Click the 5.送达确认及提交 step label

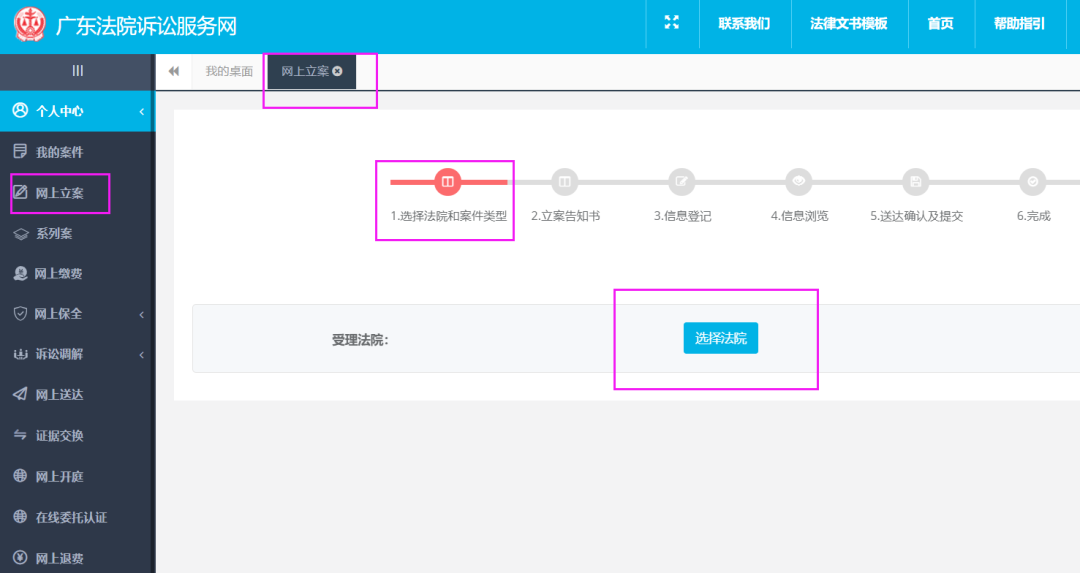pos(917,216)
